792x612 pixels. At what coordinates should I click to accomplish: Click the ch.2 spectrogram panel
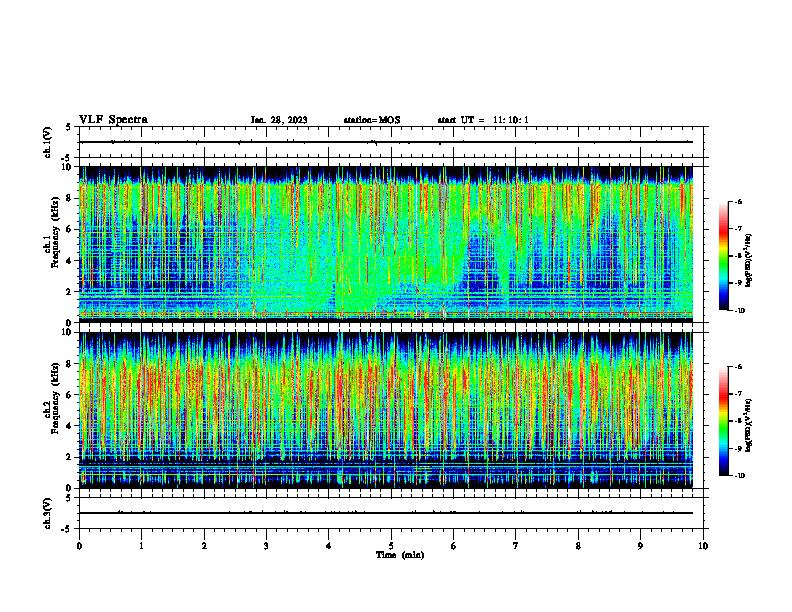point(386,410)
